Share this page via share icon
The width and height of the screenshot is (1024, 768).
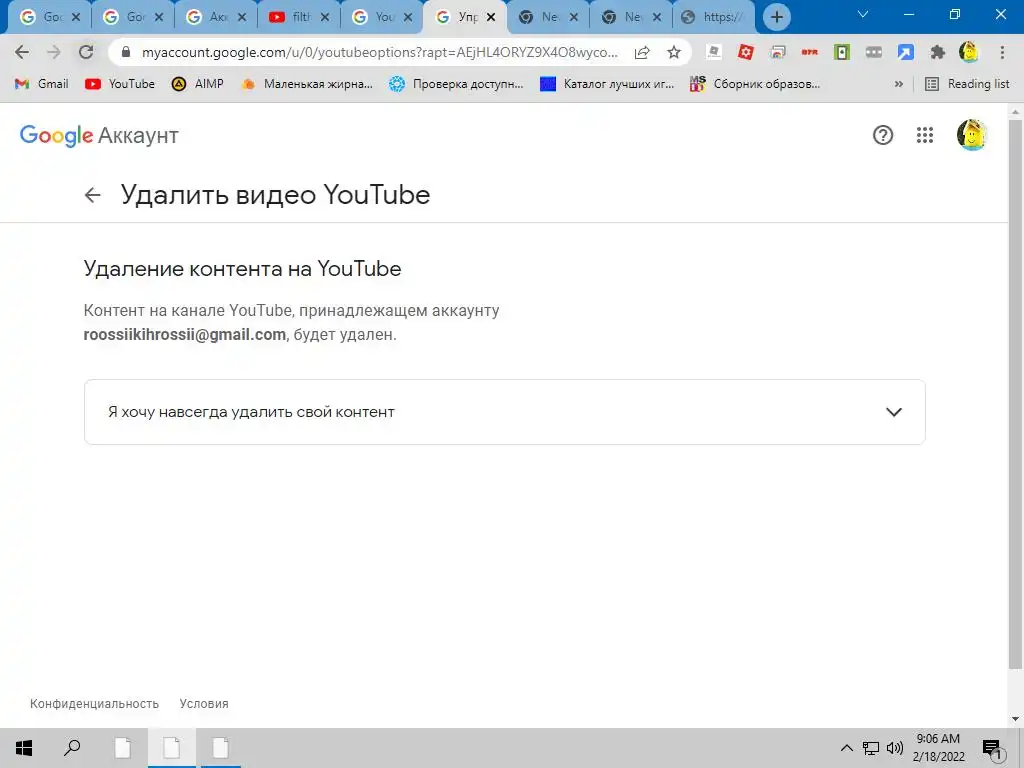click(642, 52)
